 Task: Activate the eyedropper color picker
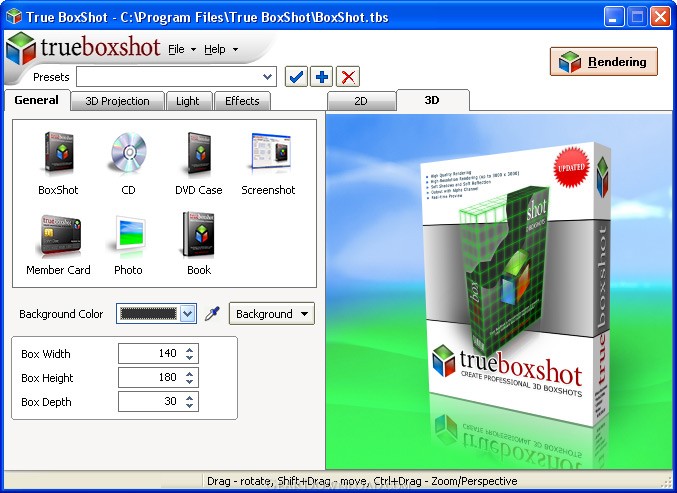(212, 314)
